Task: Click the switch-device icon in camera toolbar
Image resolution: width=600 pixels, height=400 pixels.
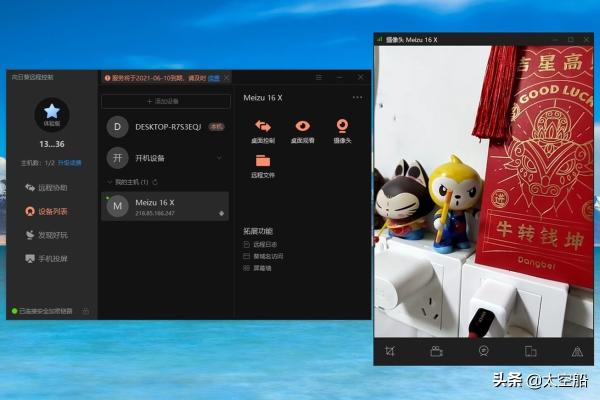Action: [x=530, y=351]
